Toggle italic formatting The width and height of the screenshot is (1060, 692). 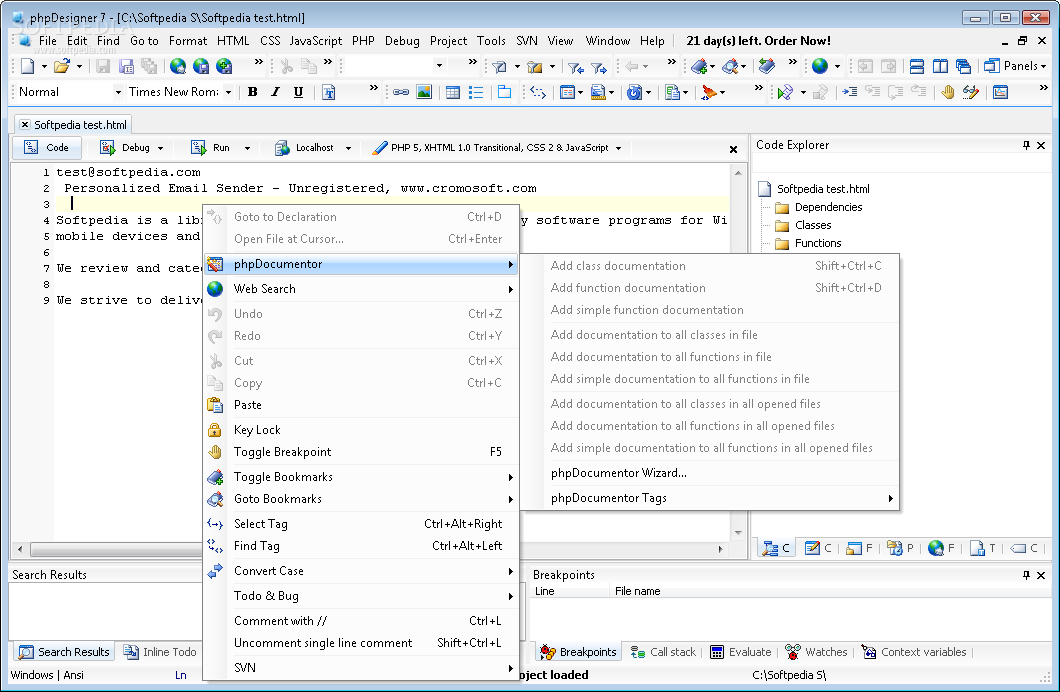pos(275,93)
